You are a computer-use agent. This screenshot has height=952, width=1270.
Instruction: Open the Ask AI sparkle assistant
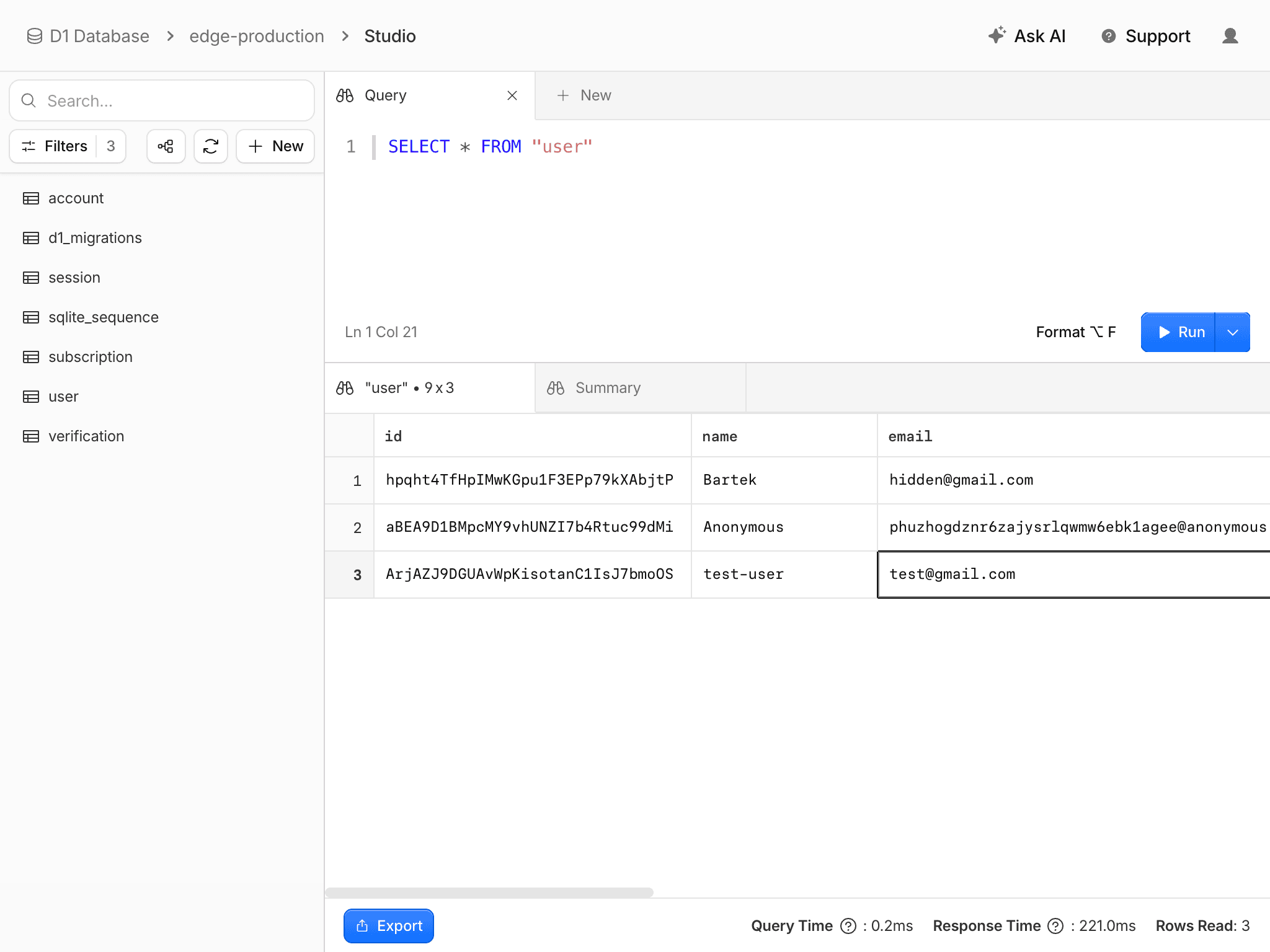tap(1027, 36)
